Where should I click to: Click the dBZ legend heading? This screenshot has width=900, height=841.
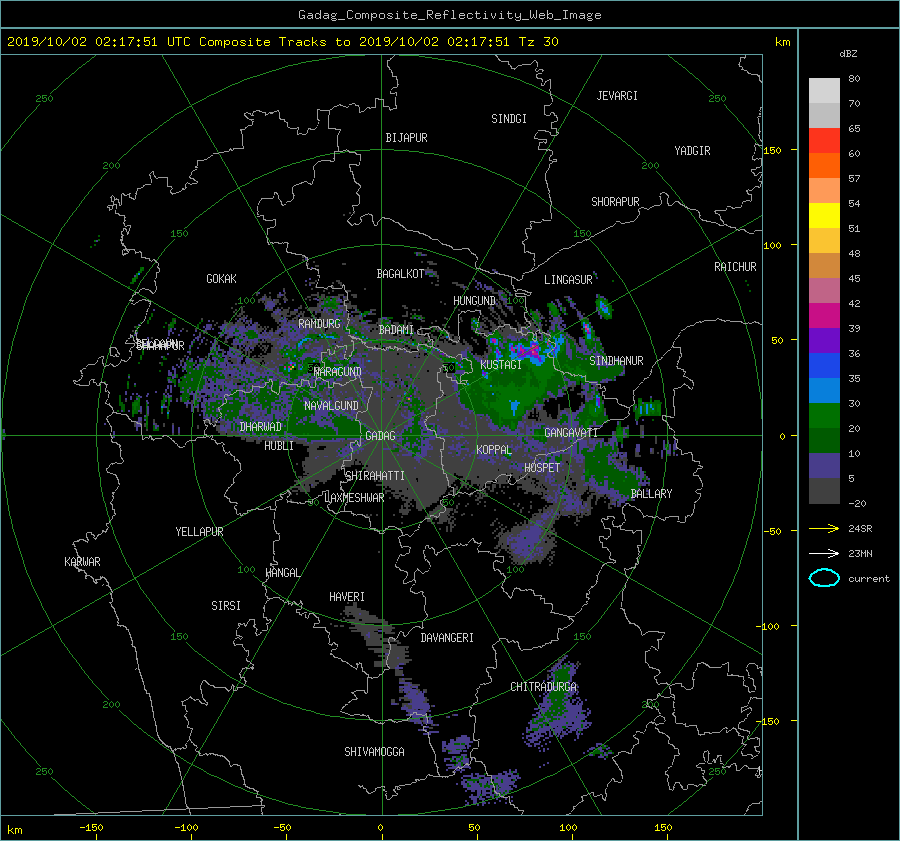[848, 54]
